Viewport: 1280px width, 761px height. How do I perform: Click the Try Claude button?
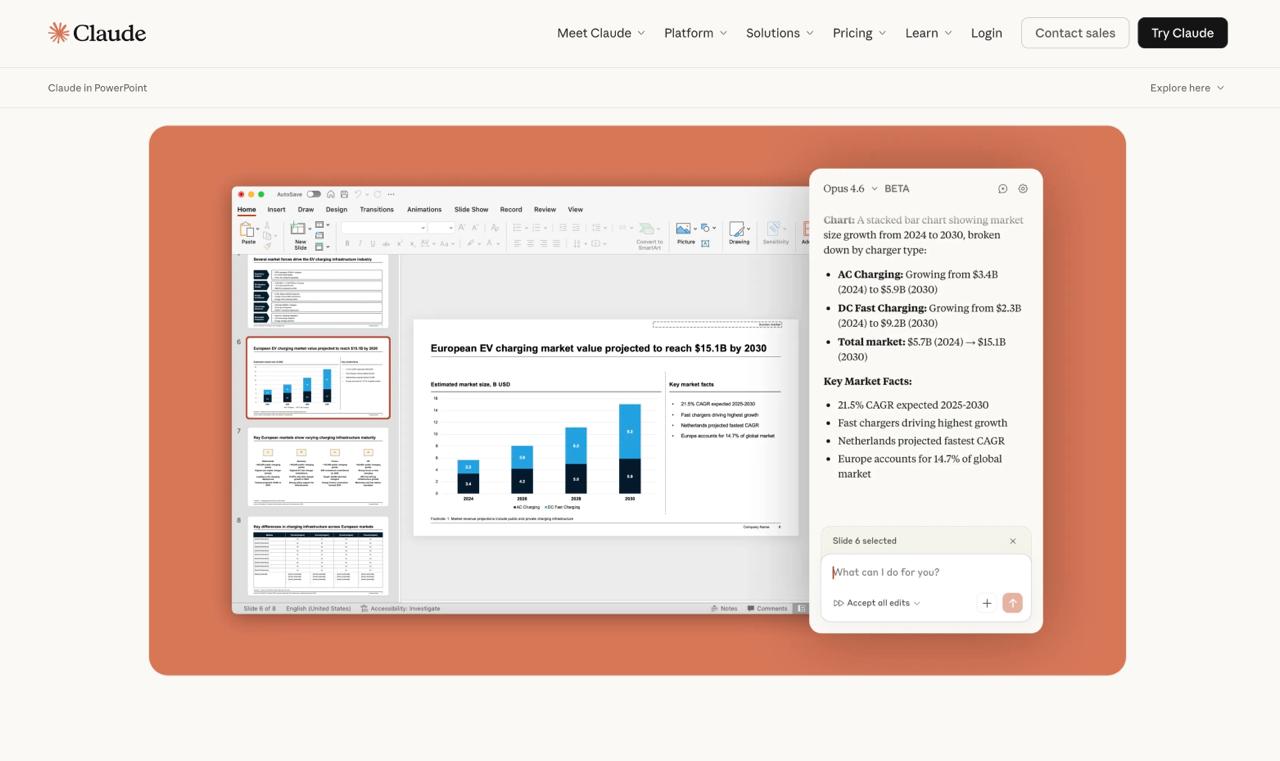pyautogui.click(x=1182, y=33)
